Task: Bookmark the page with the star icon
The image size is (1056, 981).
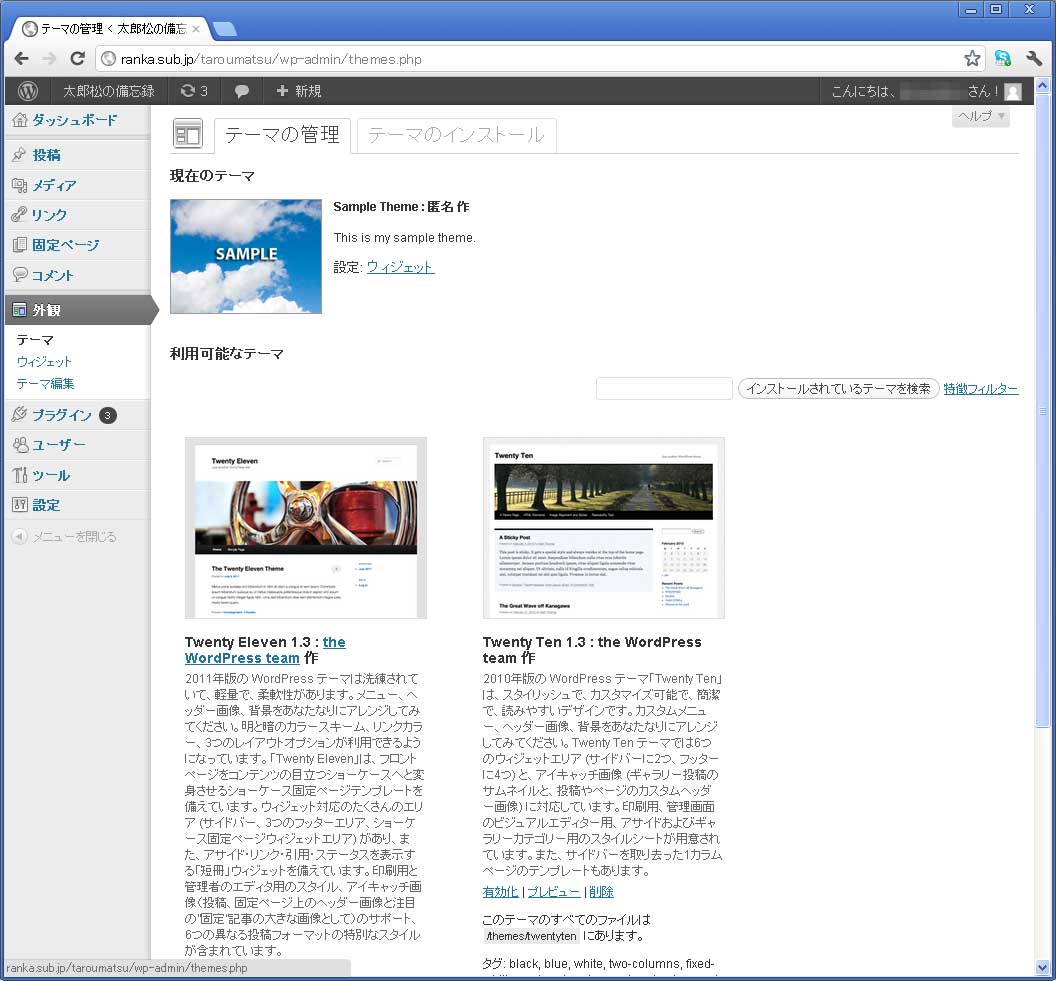Action: click(x=972, y=59)
